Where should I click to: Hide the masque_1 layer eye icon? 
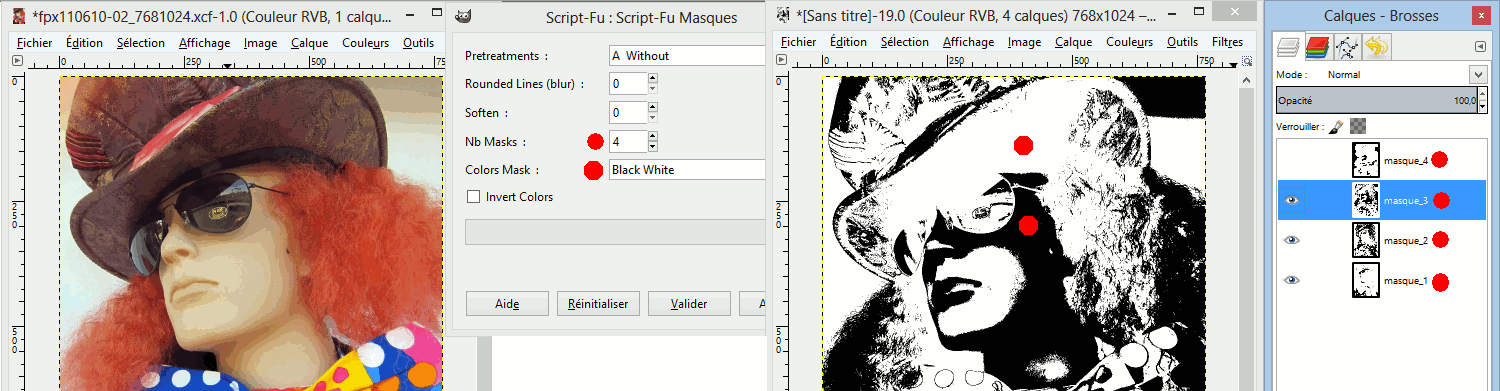pos(1291,280)
